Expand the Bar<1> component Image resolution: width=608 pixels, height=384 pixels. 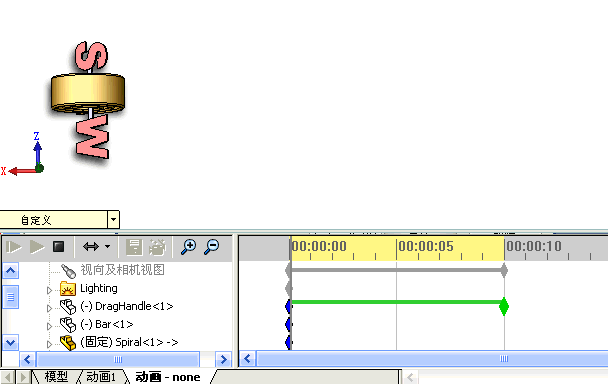pos(49,326)
